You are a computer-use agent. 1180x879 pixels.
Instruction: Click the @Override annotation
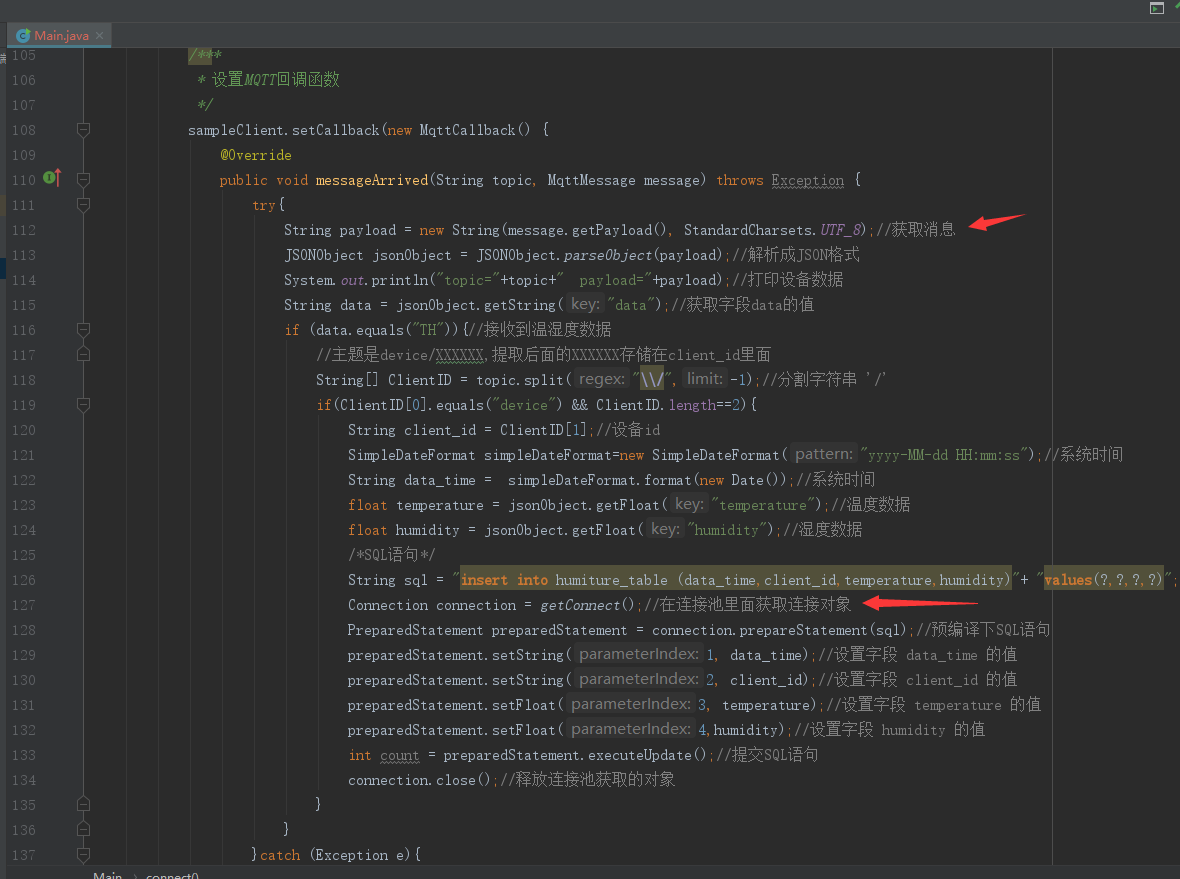(x=255, y=155)
